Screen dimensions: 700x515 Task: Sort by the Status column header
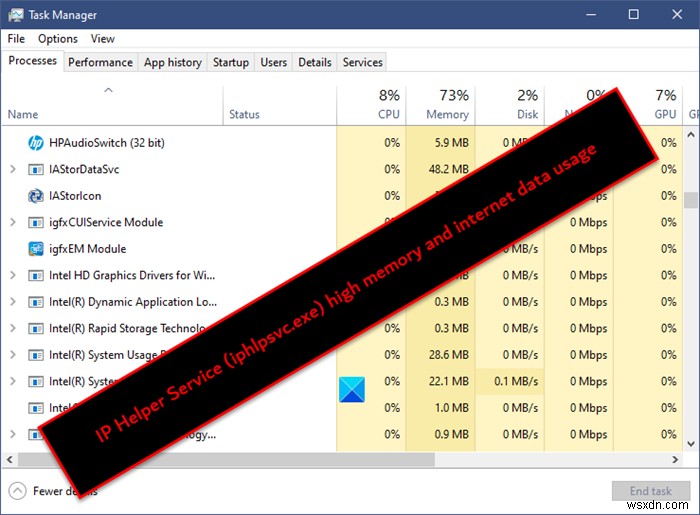click(x=279, y=105)
